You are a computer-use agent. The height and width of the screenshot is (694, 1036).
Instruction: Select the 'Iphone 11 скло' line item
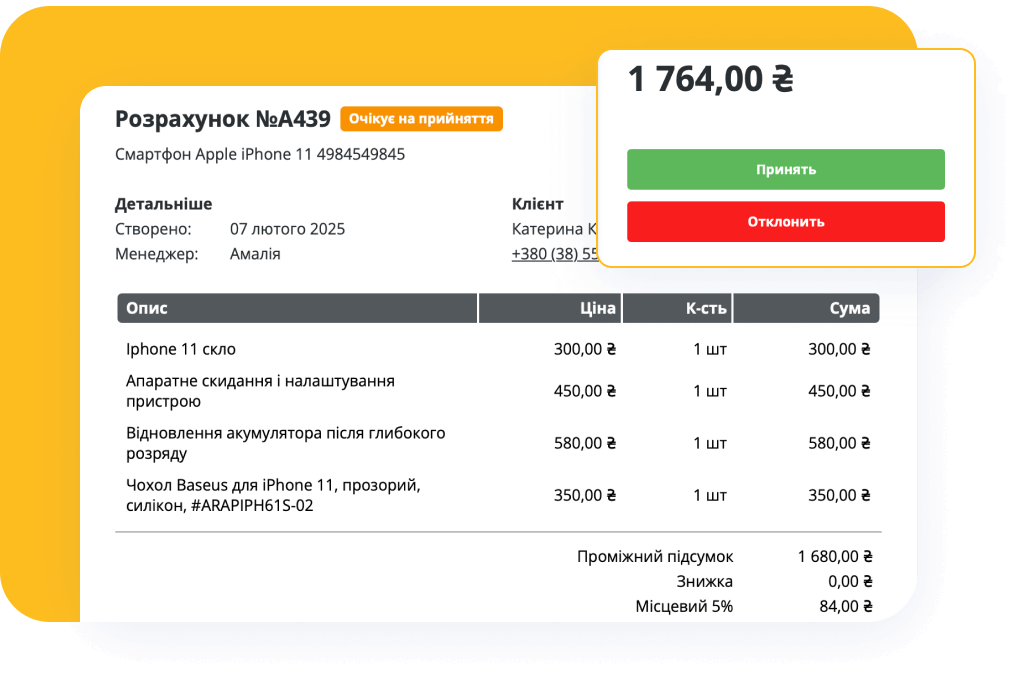181,349
